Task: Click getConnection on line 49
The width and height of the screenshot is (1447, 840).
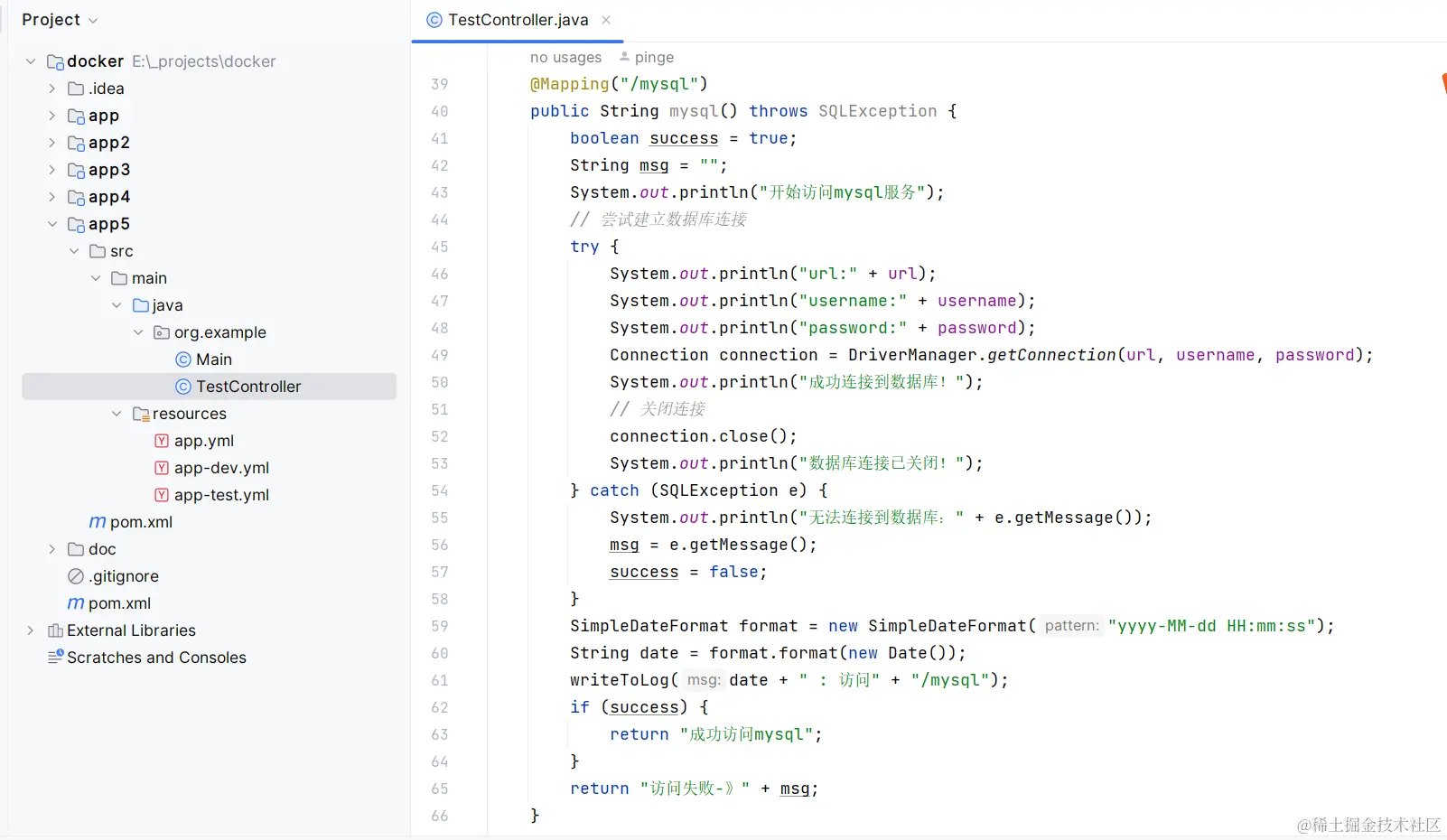Action: [1052, 355]
